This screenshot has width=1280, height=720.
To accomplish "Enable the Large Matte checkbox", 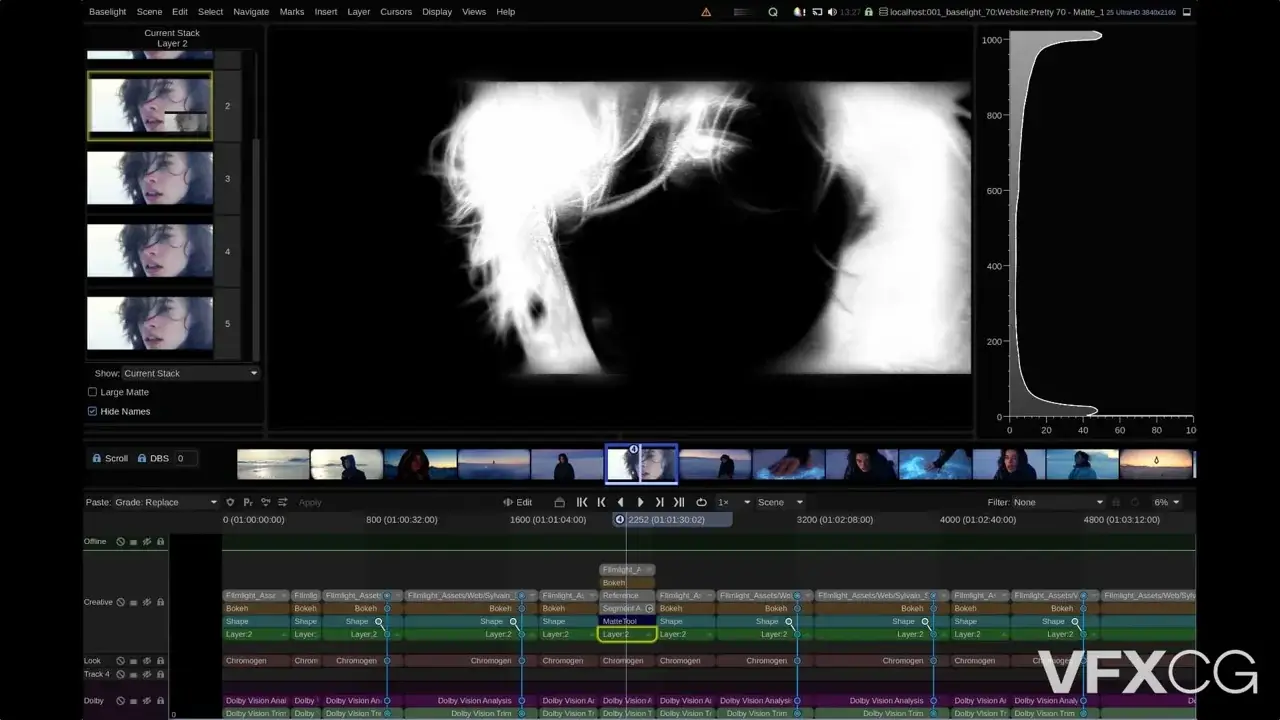I will [93, 392].
